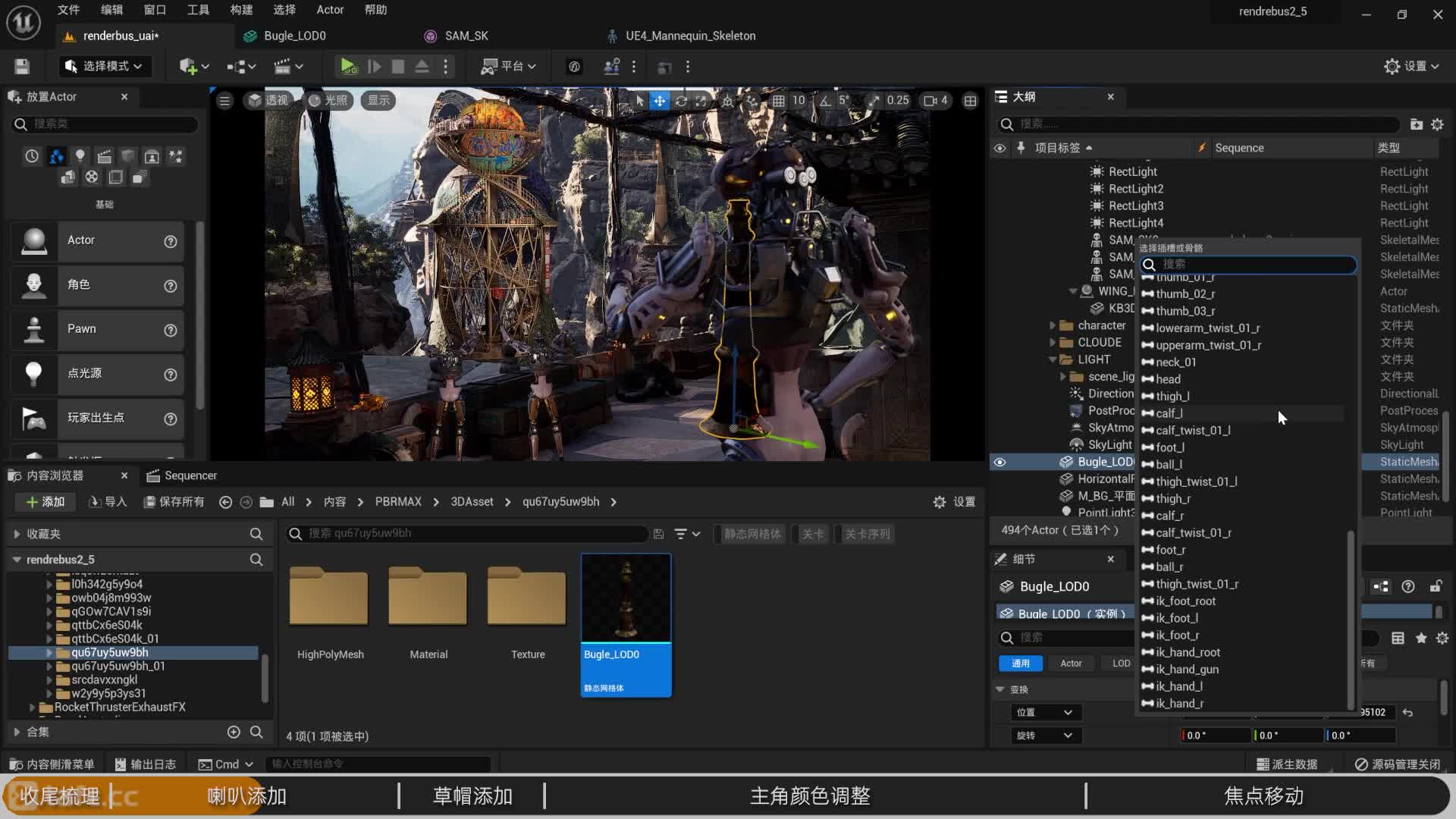Image resolution: width=1456 pixels, height=819 pixels.
Task: Click the 添加 add button in Content Browser
Action: (x=45, y=502)
